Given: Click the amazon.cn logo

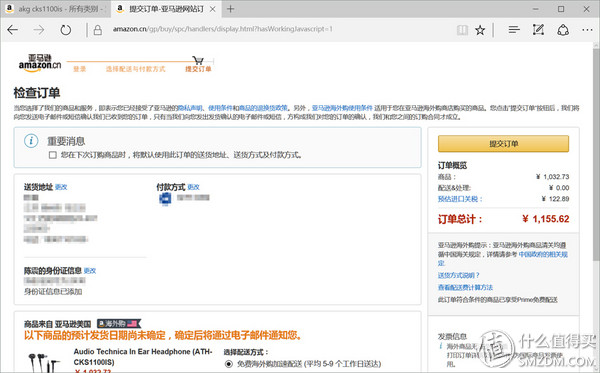Looking at the screenshot, I should (x=39, y=63).
